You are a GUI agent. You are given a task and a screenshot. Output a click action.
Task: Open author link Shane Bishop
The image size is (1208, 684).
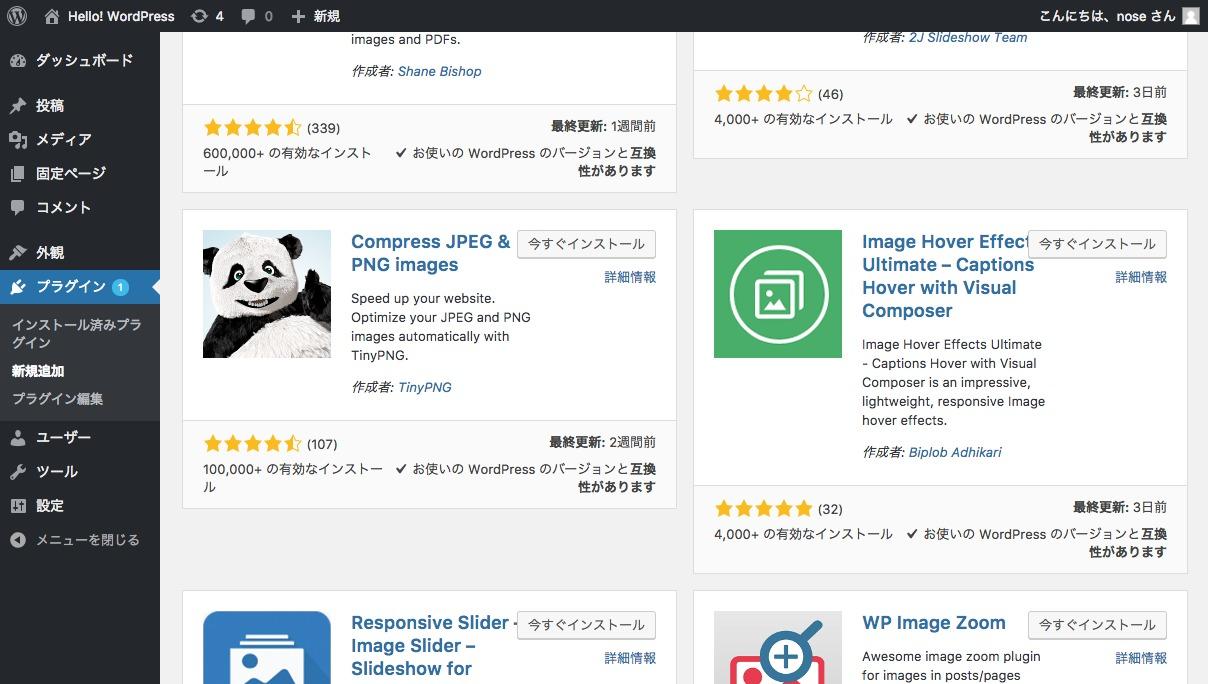pos(439,72)
